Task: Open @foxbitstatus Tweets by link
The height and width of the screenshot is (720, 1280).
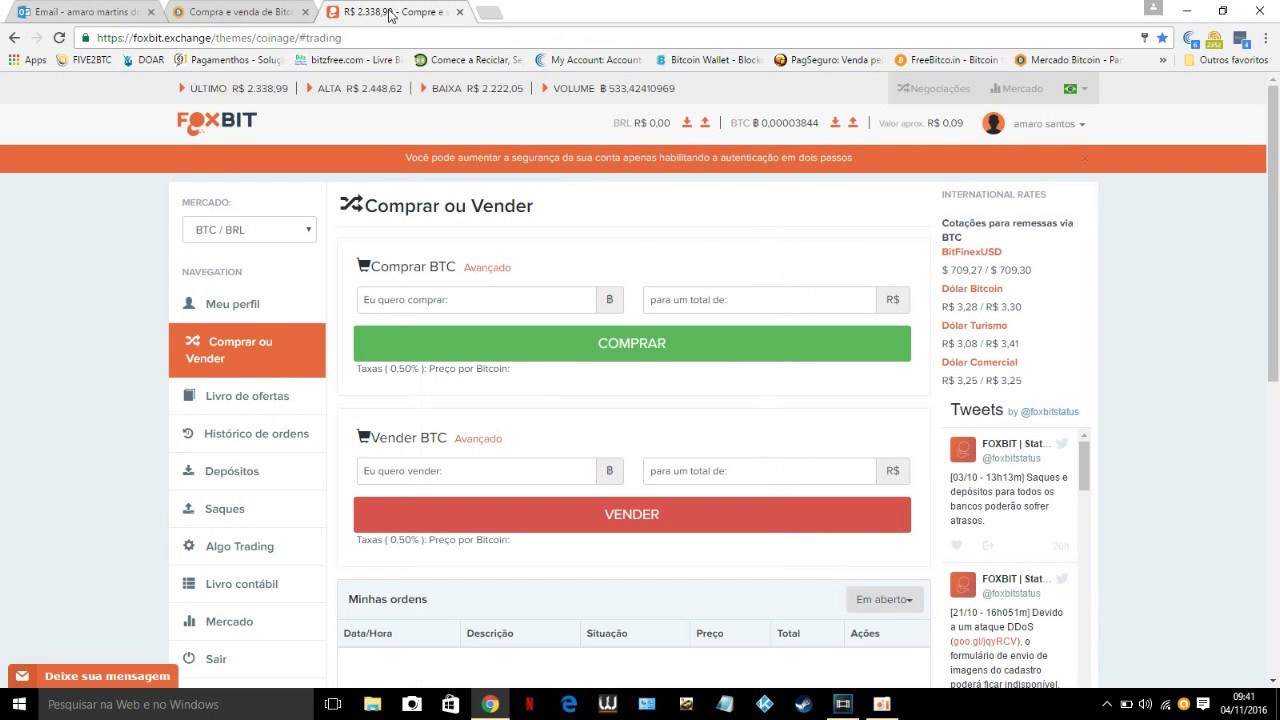Action: pyautogui.click(x=1049, y=412)
